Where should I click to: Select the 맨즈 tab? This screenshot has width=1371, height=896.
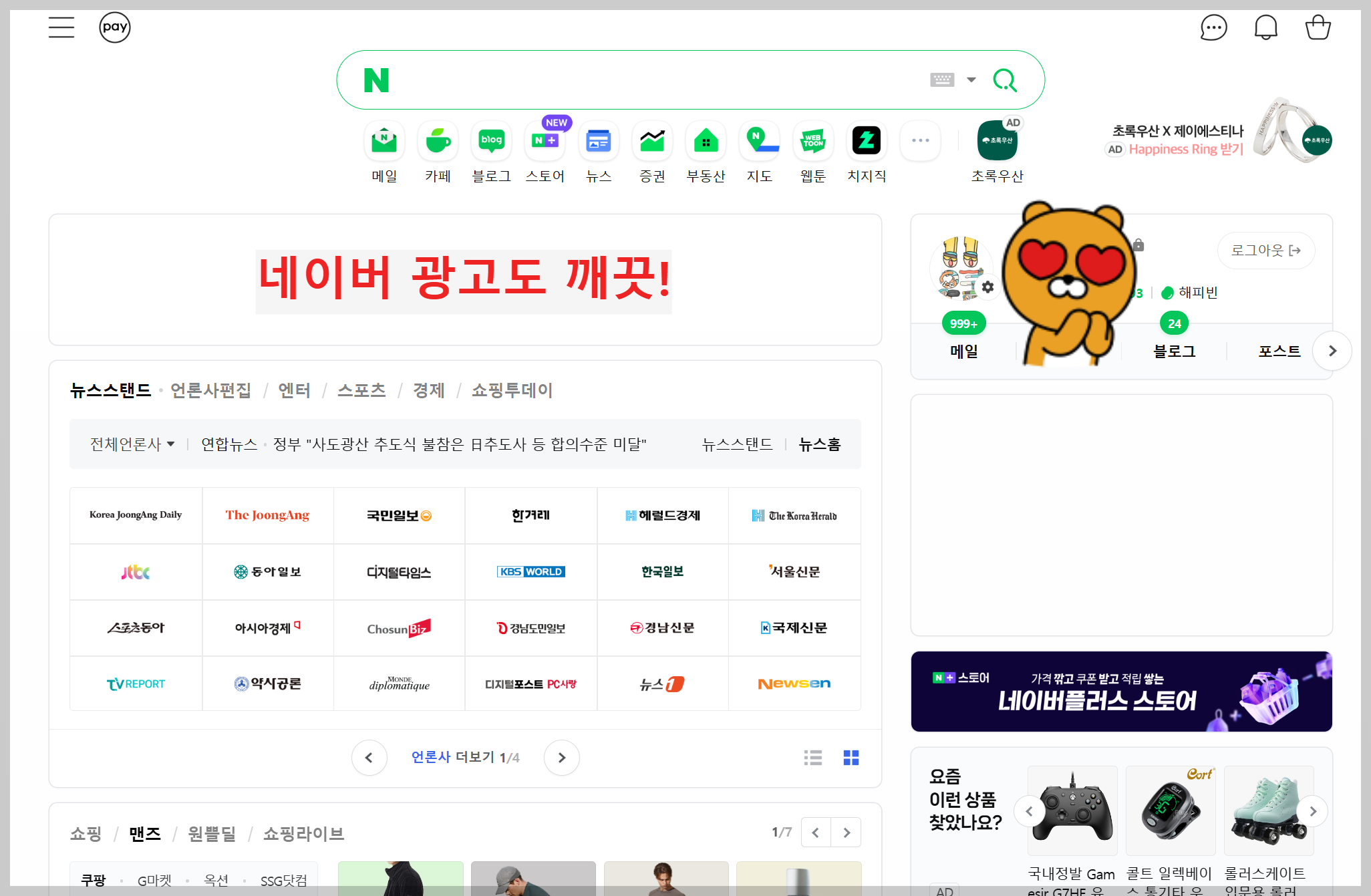(145, 834)
